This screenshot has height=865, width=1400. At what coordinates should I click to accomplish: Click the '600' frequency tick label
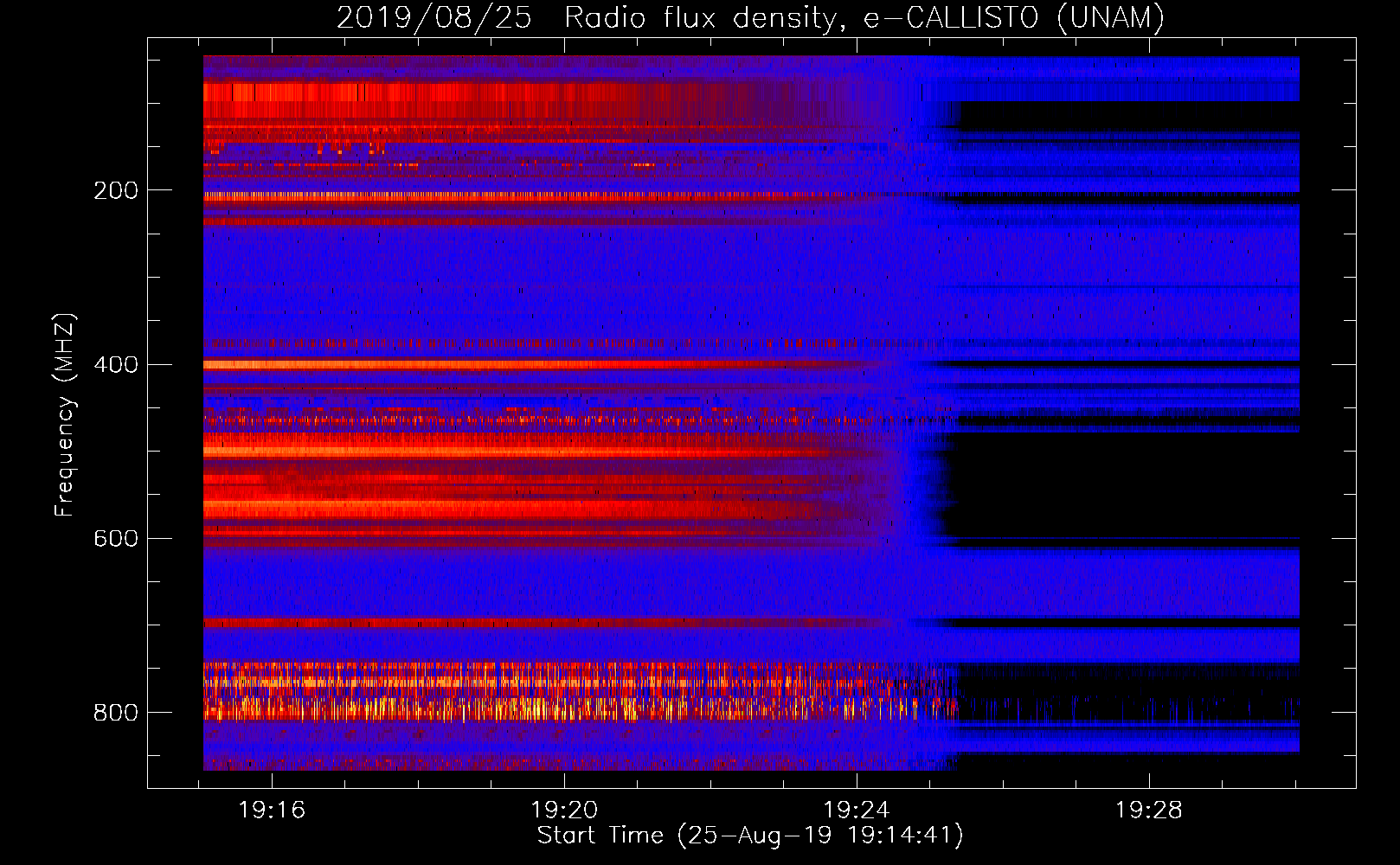click(x=115, y=539)
